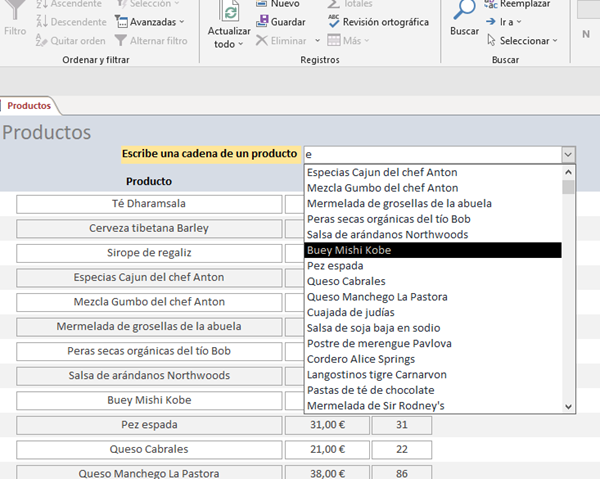Pick Cordero Alice Springs list entry
This screenshot has width=600, height=479.
tap(361, 359)
